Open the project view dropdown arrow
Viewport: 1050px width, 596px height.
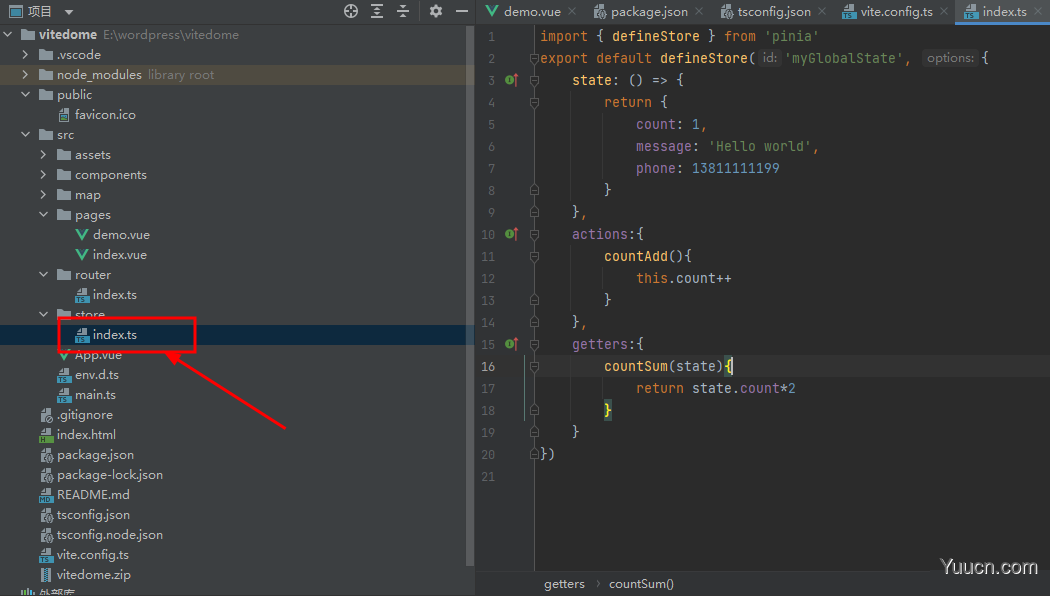[69, 11]
